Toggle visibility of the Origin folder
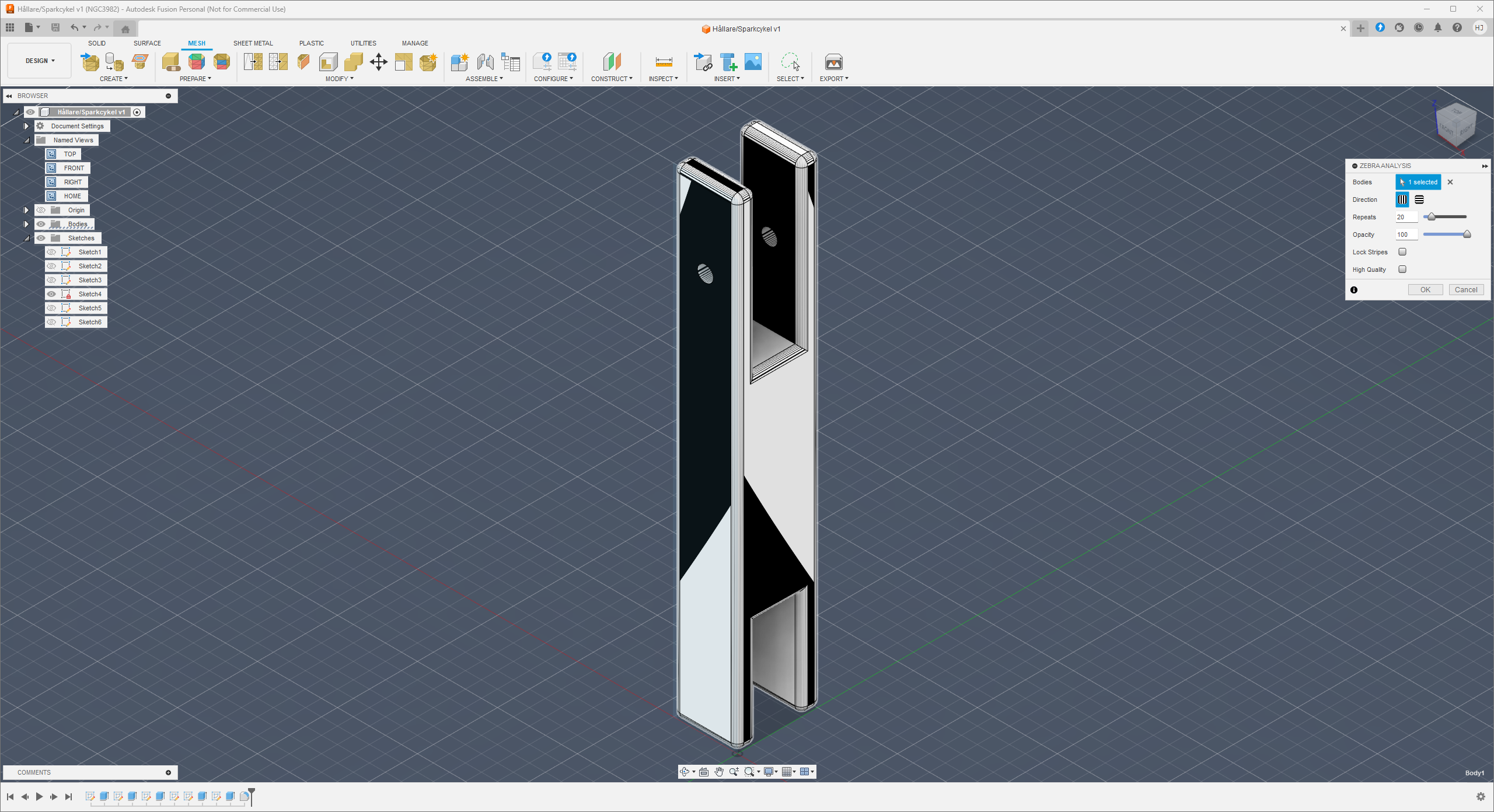Image resolution: width=1494 pixels, height=812 pixels. 41,210
